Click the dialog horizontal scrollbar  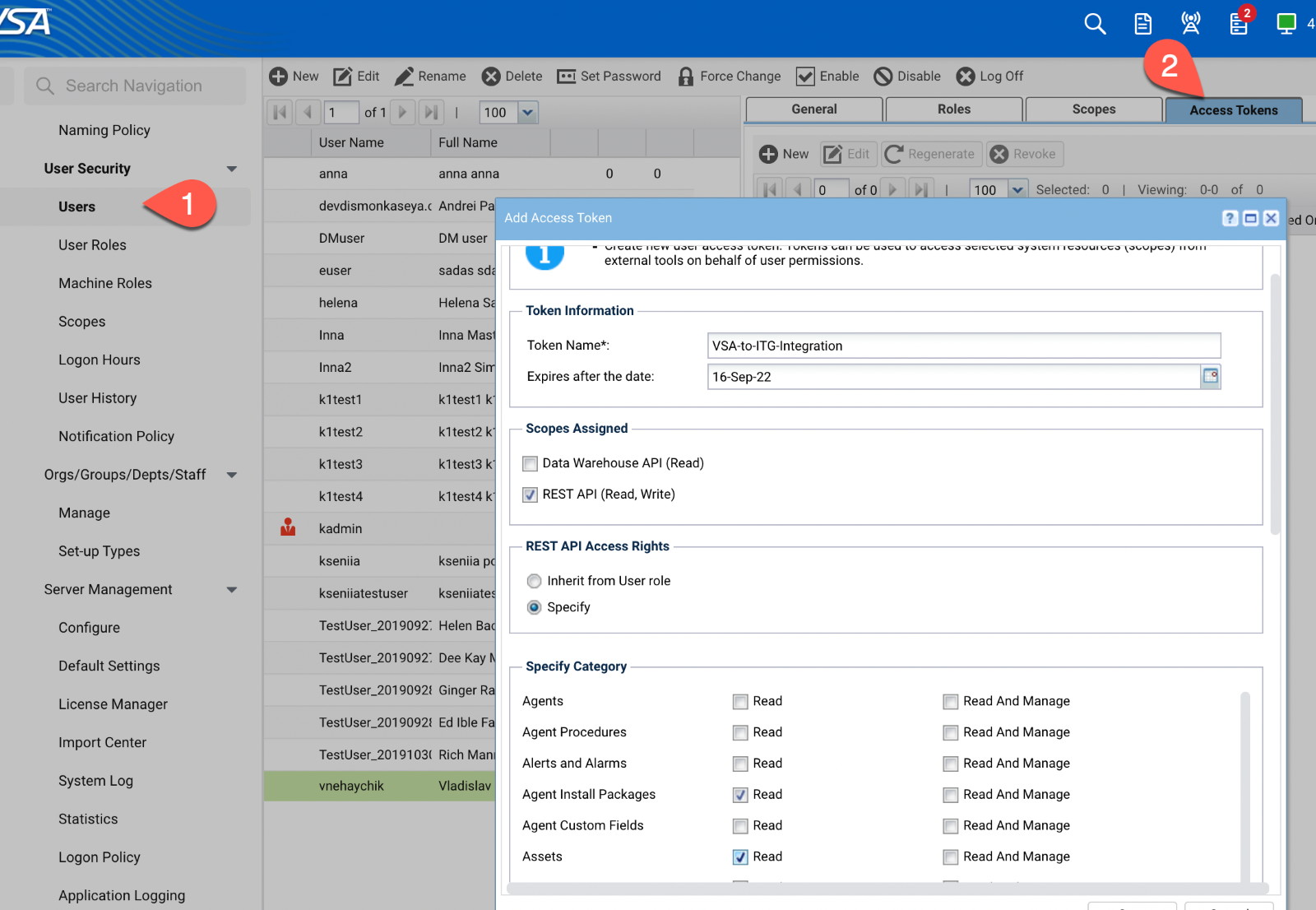tap(888, 889)
